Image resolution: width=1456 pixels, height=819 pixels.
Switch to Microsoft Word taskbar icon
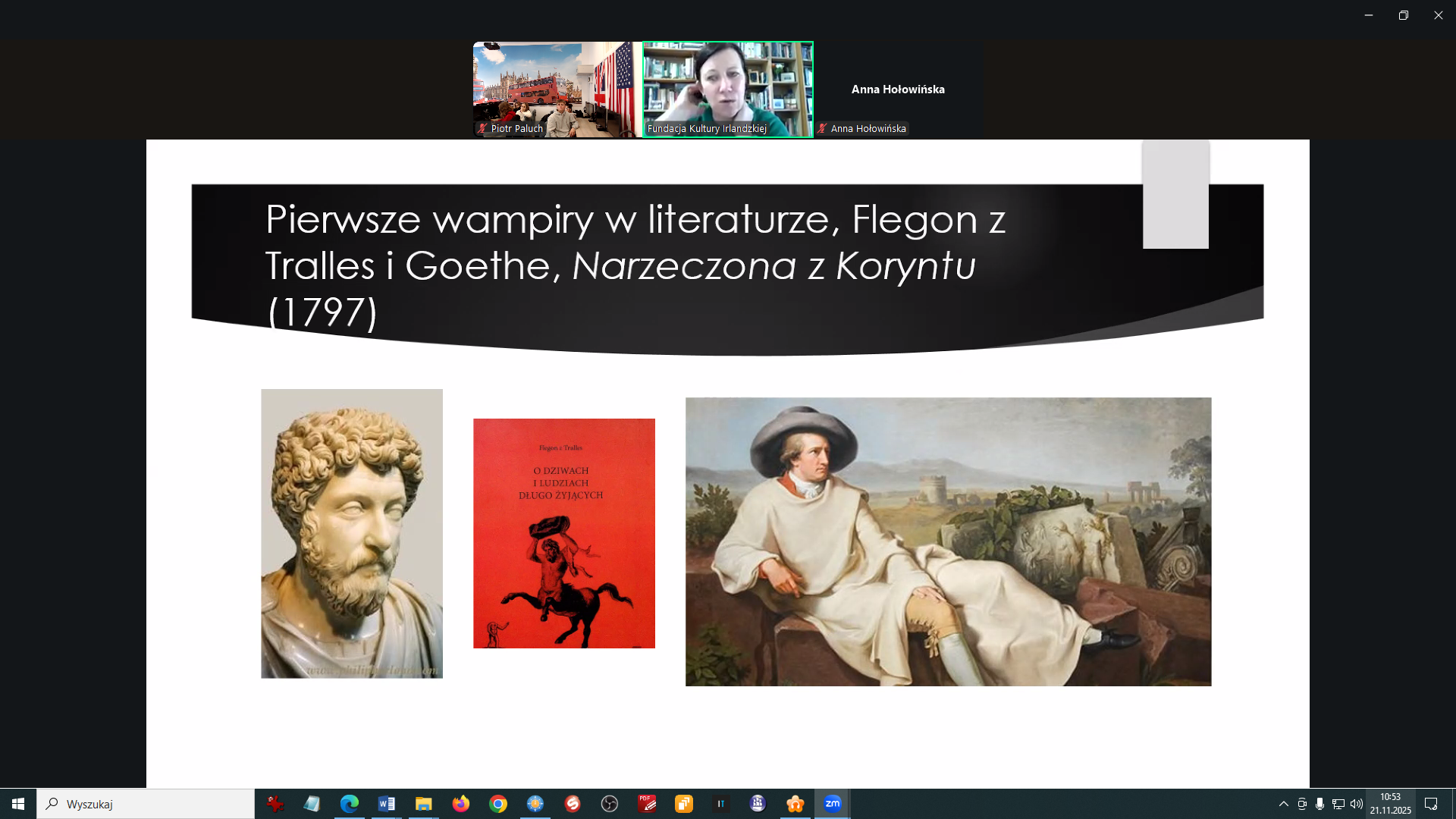tap(386, 804)
